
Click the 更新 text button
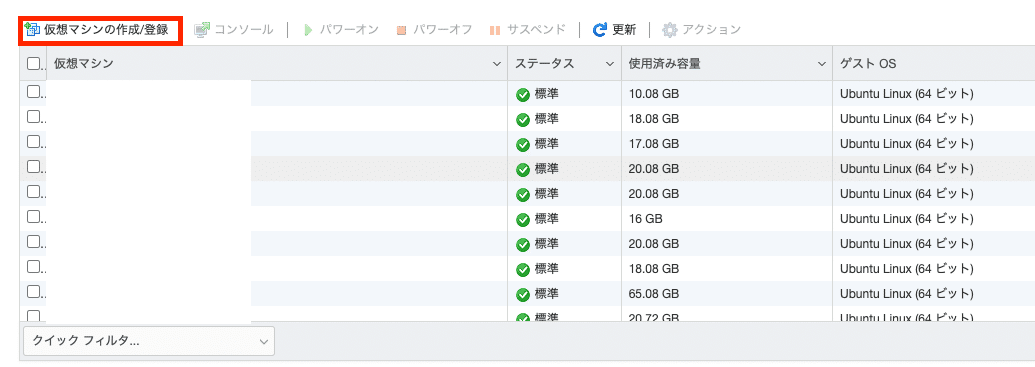pyautogui.click(x=624, y=30)
